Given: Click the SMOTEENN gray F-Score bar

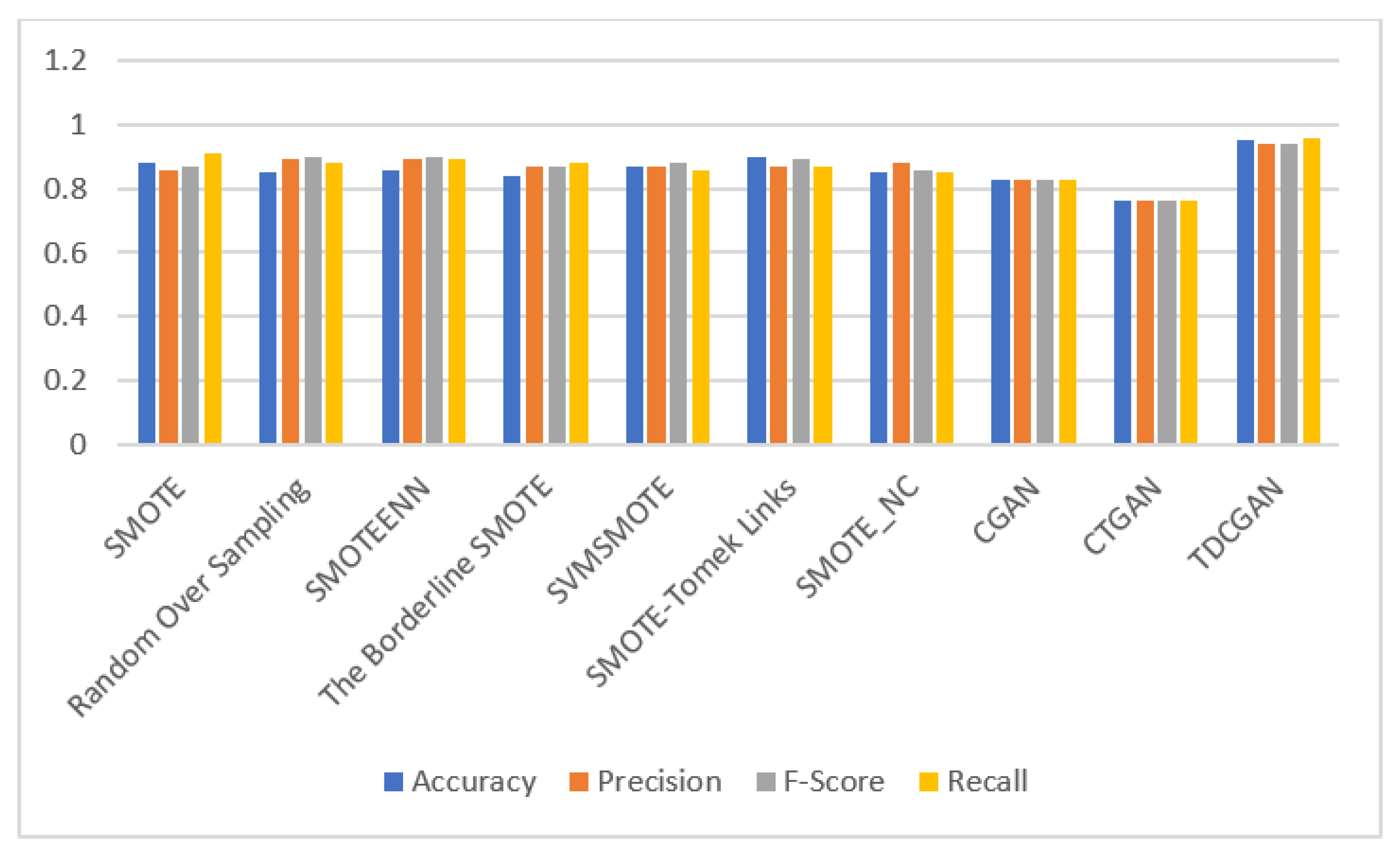Looking at the screenshot, I should click(x=434, y=300).
